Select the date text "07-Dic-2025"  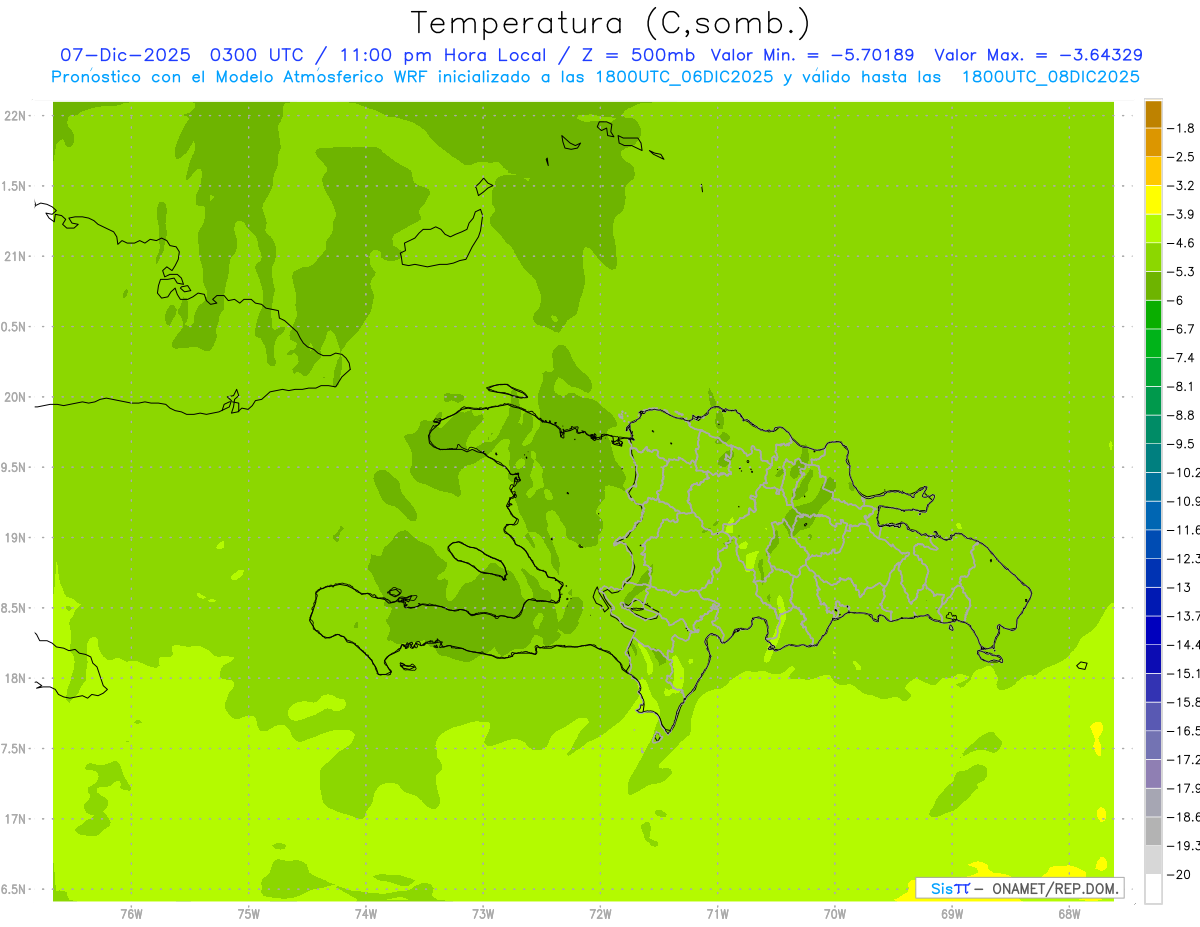124,55
